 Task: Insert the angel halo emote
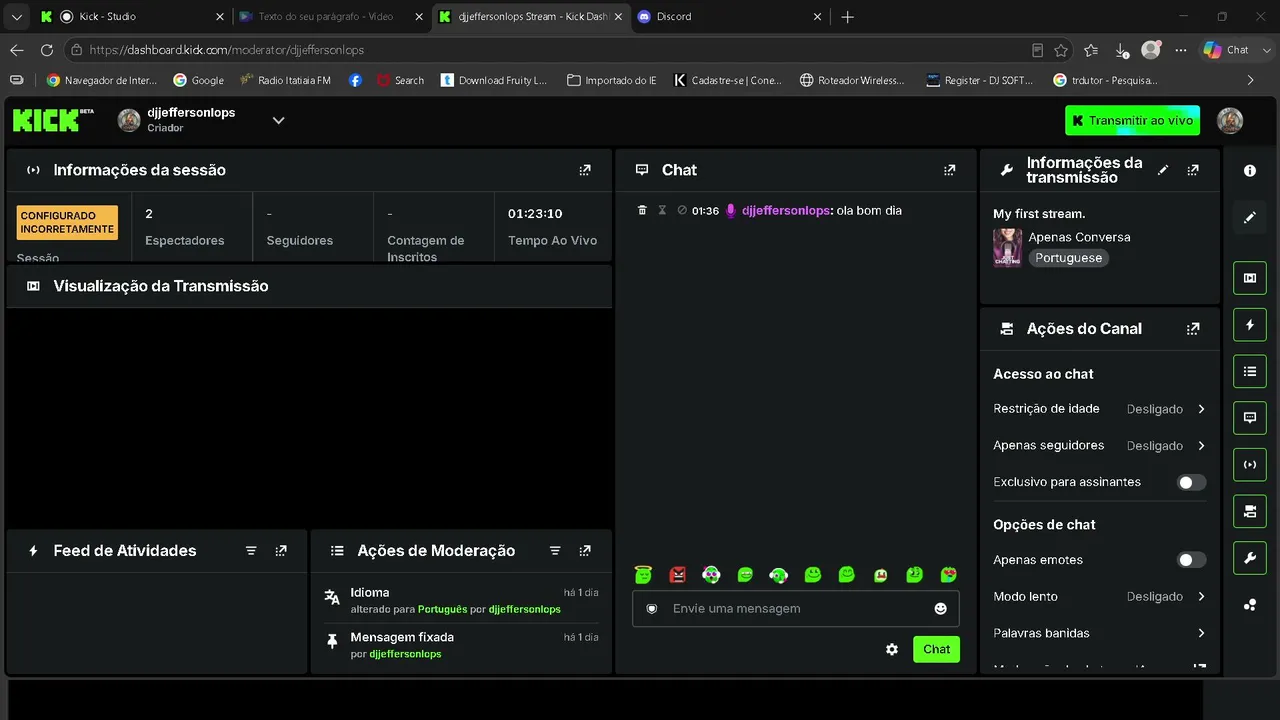[x=643, y=575]
